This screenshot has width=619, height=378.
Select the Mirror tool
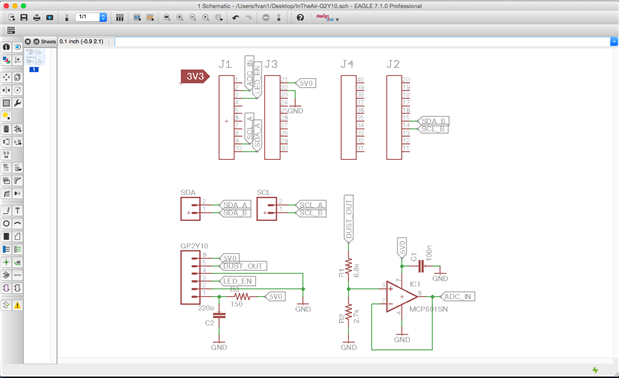(x=6, y=90)
